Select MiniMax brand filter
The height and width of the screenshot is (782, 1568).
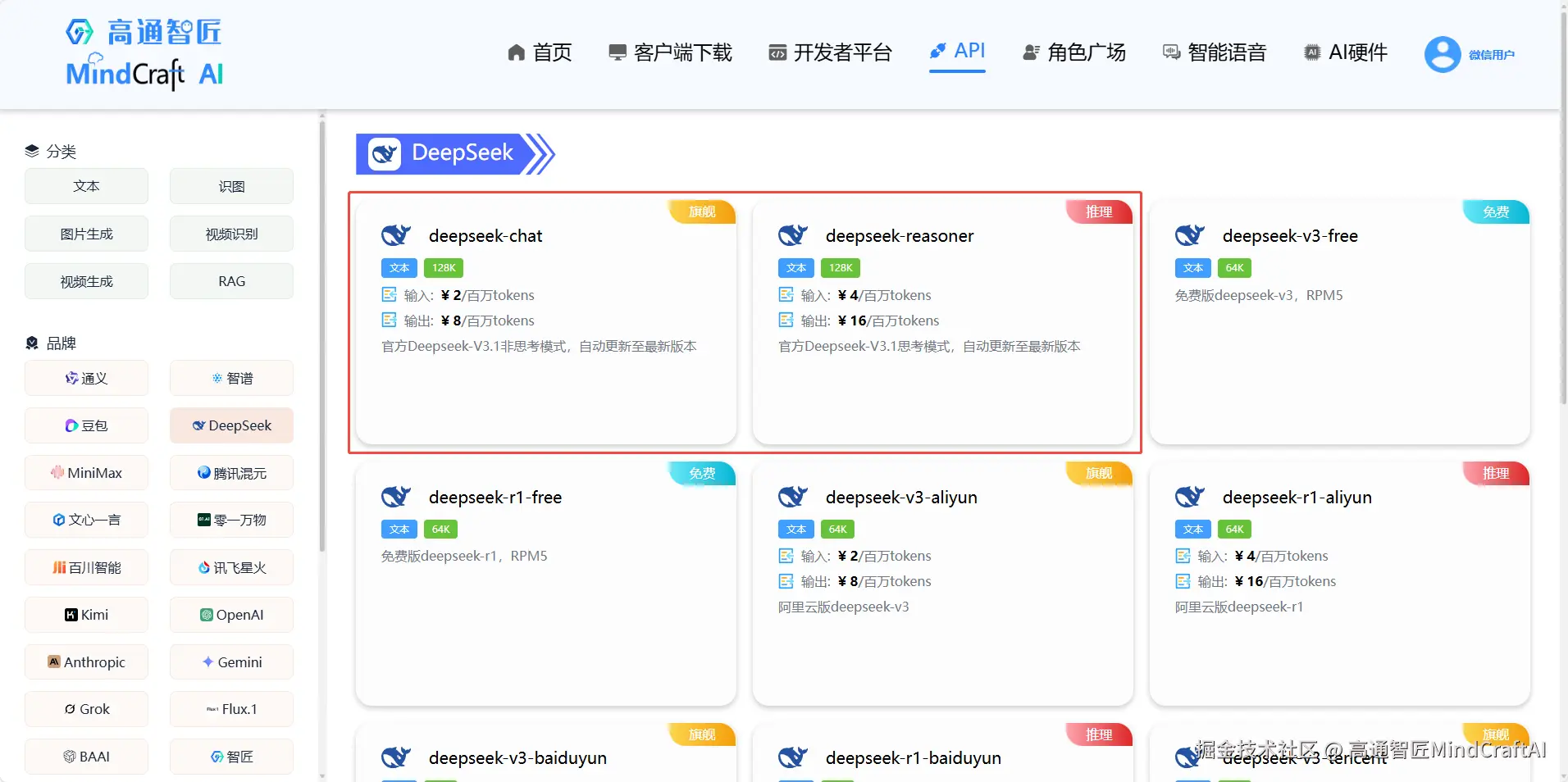pos(86,473)
